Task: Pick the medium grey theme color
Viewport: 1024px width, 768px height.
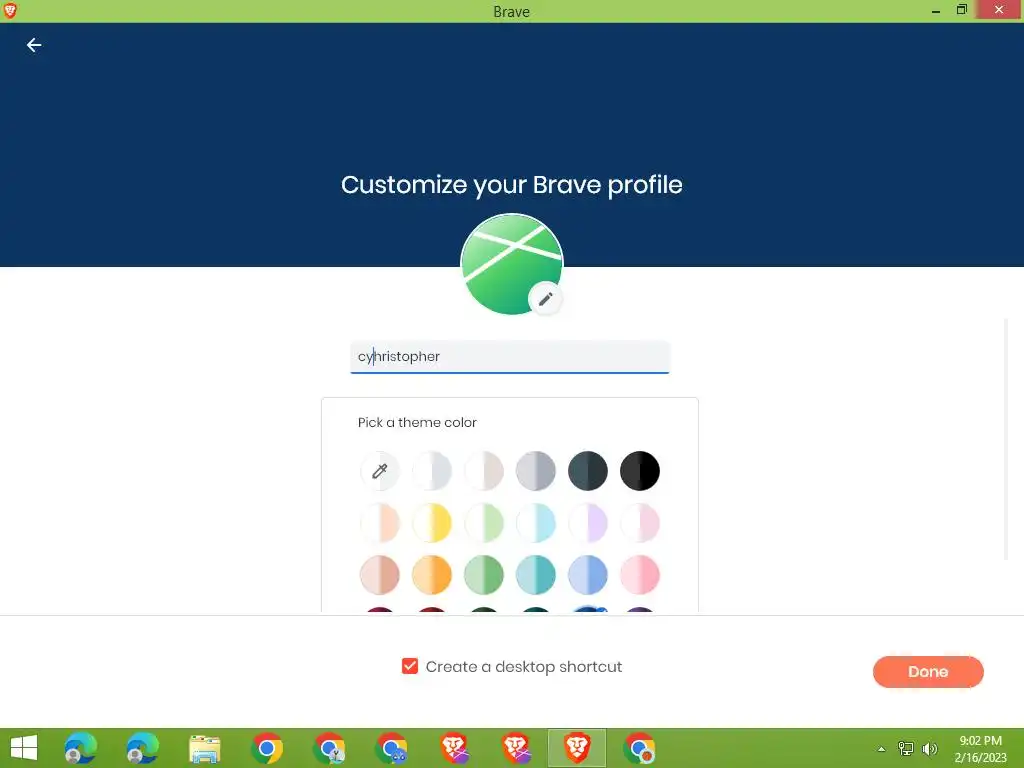Action: (x=536, y=471)
